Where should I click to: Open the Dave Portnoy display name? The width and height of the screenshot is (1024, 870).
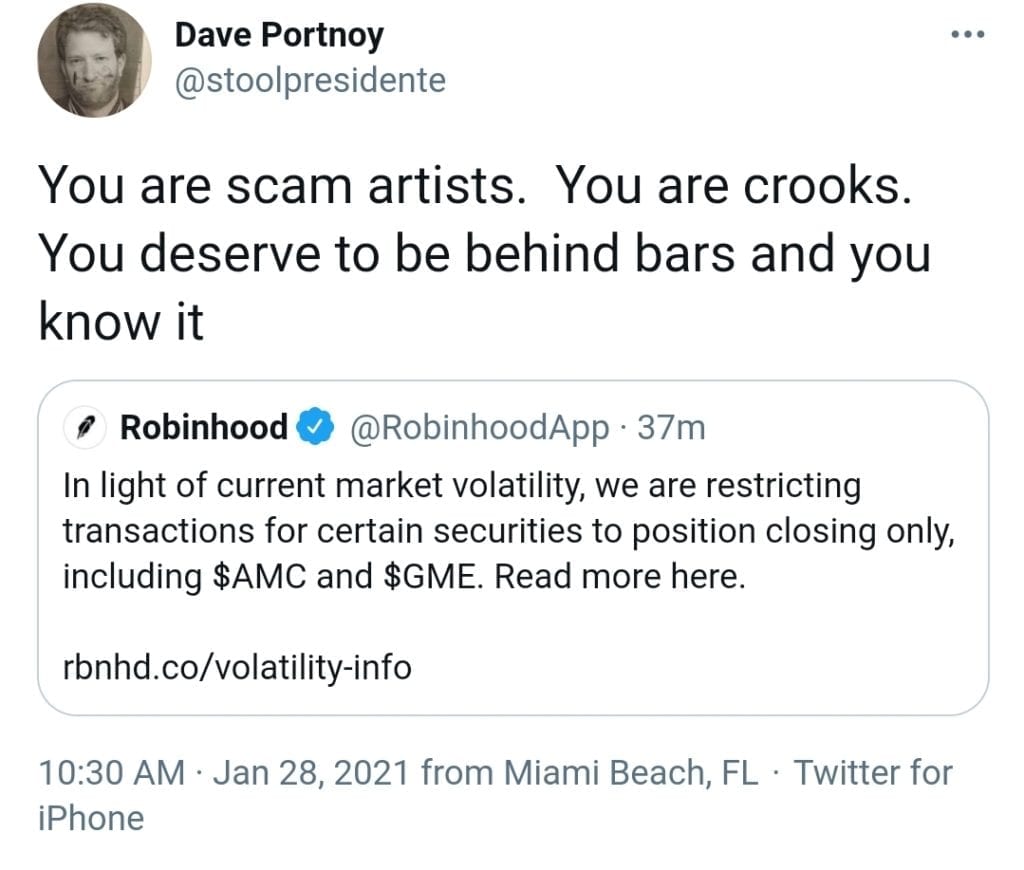[279, 35]
